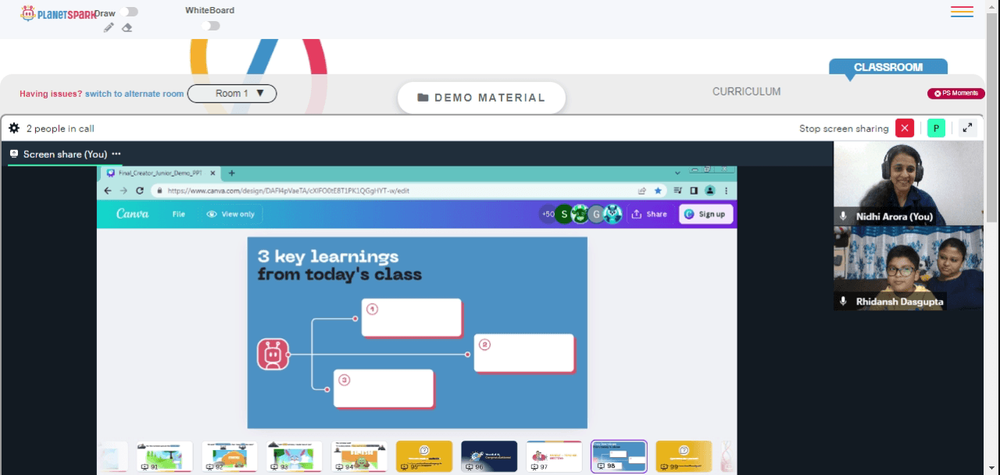Bookmark page with star icon
The height and width of the screenshot is (475, 1000).
[x=658, y=191]
